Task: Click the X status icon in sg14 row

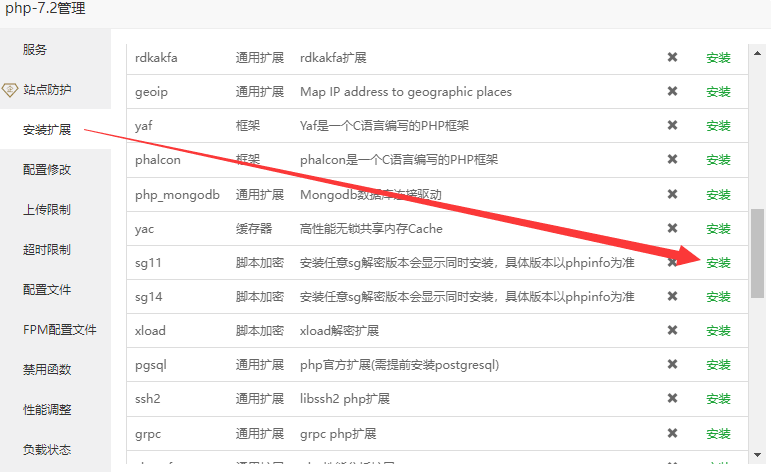Action: [672, 296]
